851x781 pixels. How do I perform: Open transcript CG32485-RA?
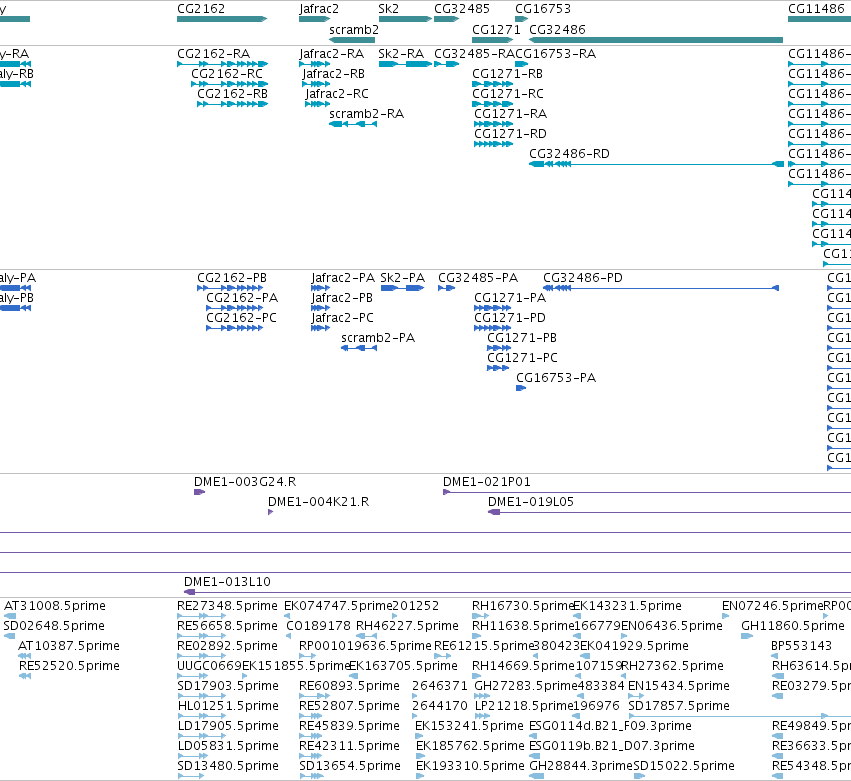point(447,64)
